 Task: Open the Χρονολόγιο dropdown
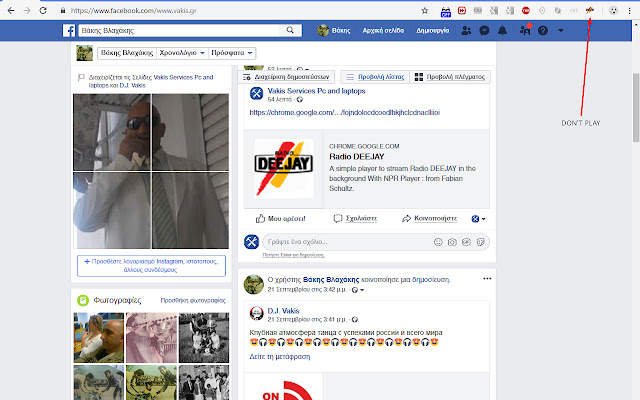click(x=182, y=53)
